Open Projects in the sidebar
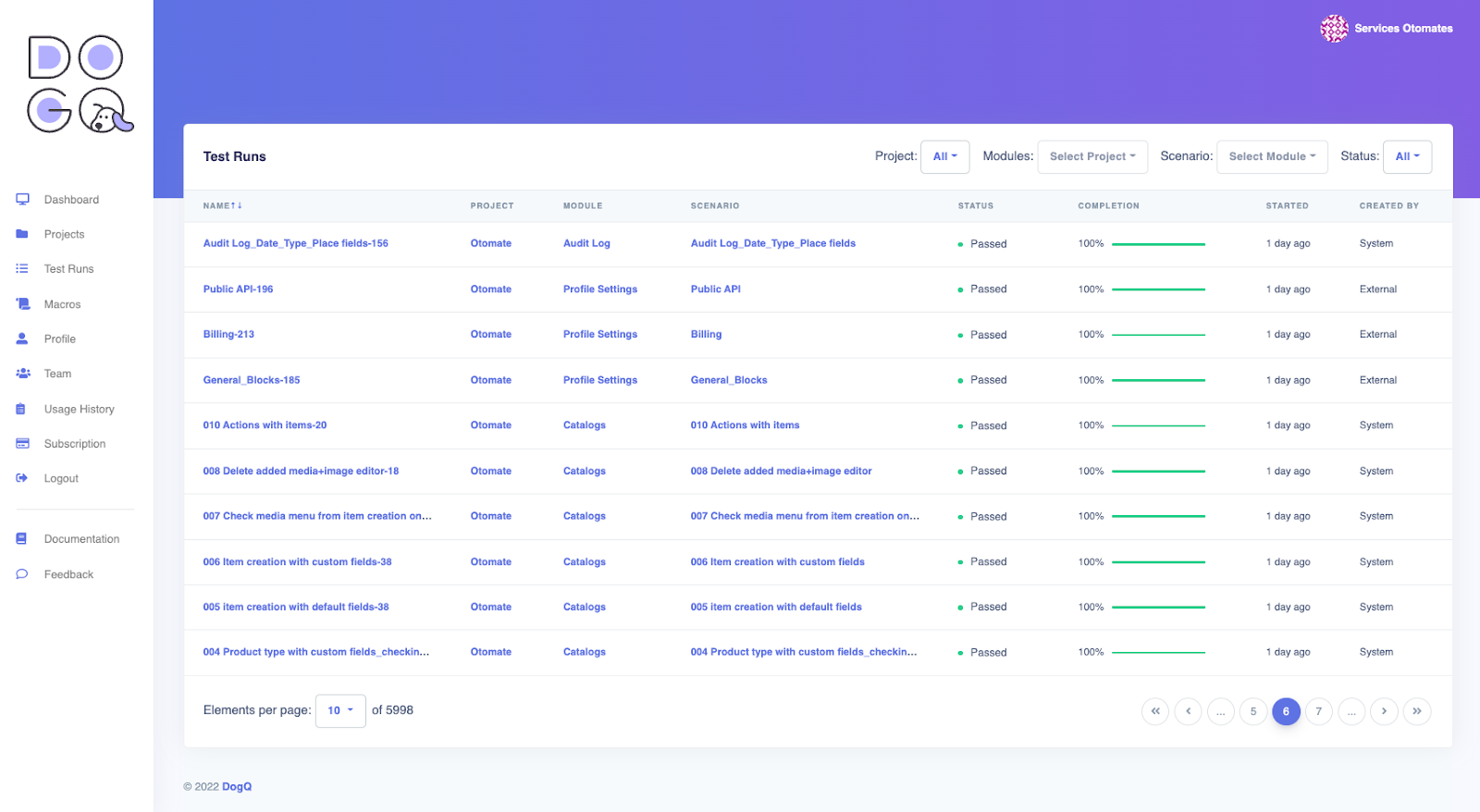 (64, 235)
